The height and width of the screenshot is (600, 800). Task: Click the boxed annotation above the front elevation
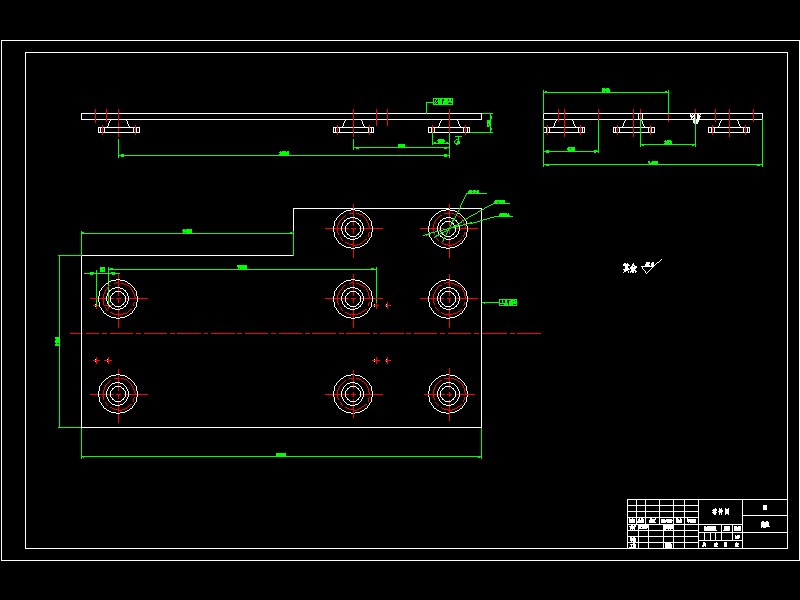(x=443, y=102)
